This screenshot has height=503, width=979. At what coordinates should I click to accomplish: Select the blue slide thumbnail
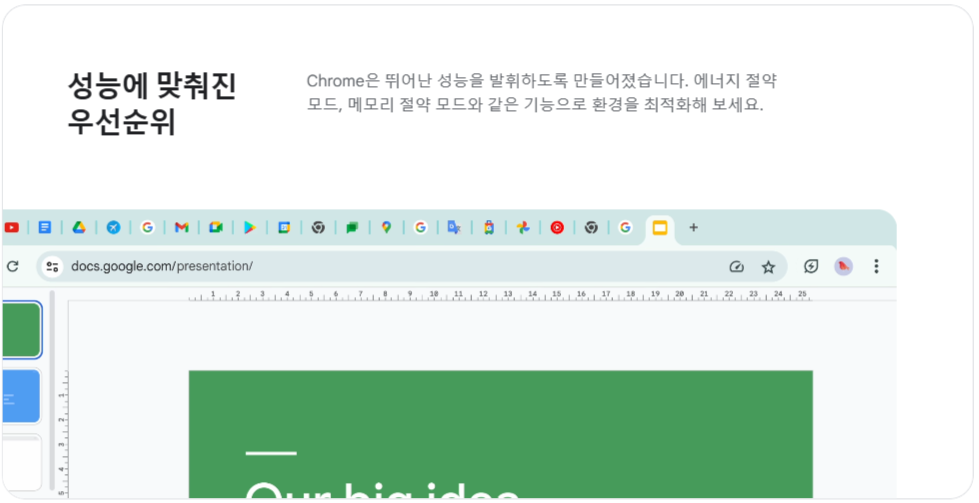coord(21,396)
